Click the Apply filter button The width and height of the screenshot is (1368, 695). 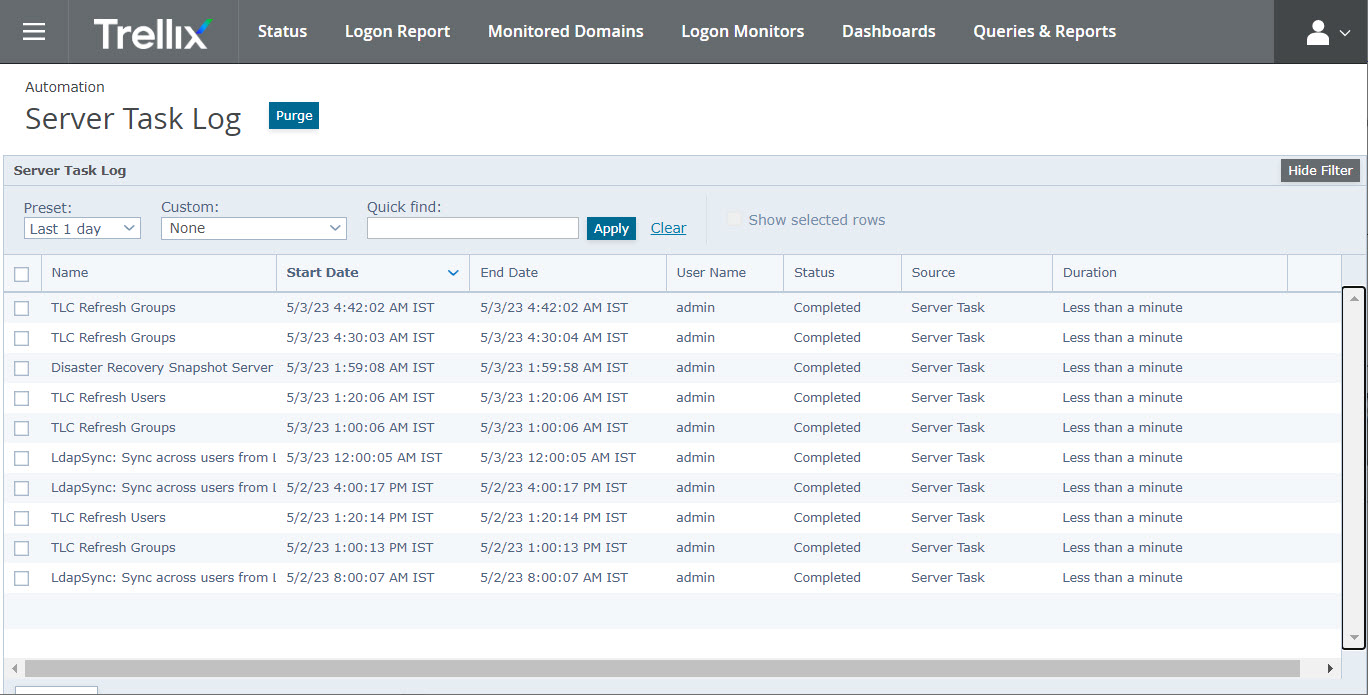(x=611, y=228)
